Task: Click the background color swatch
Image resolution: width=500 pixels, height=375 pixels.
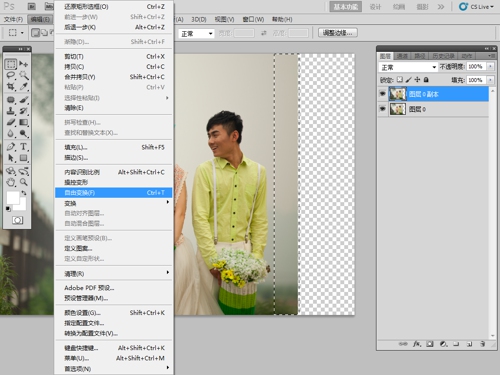Action: (22, 206)
